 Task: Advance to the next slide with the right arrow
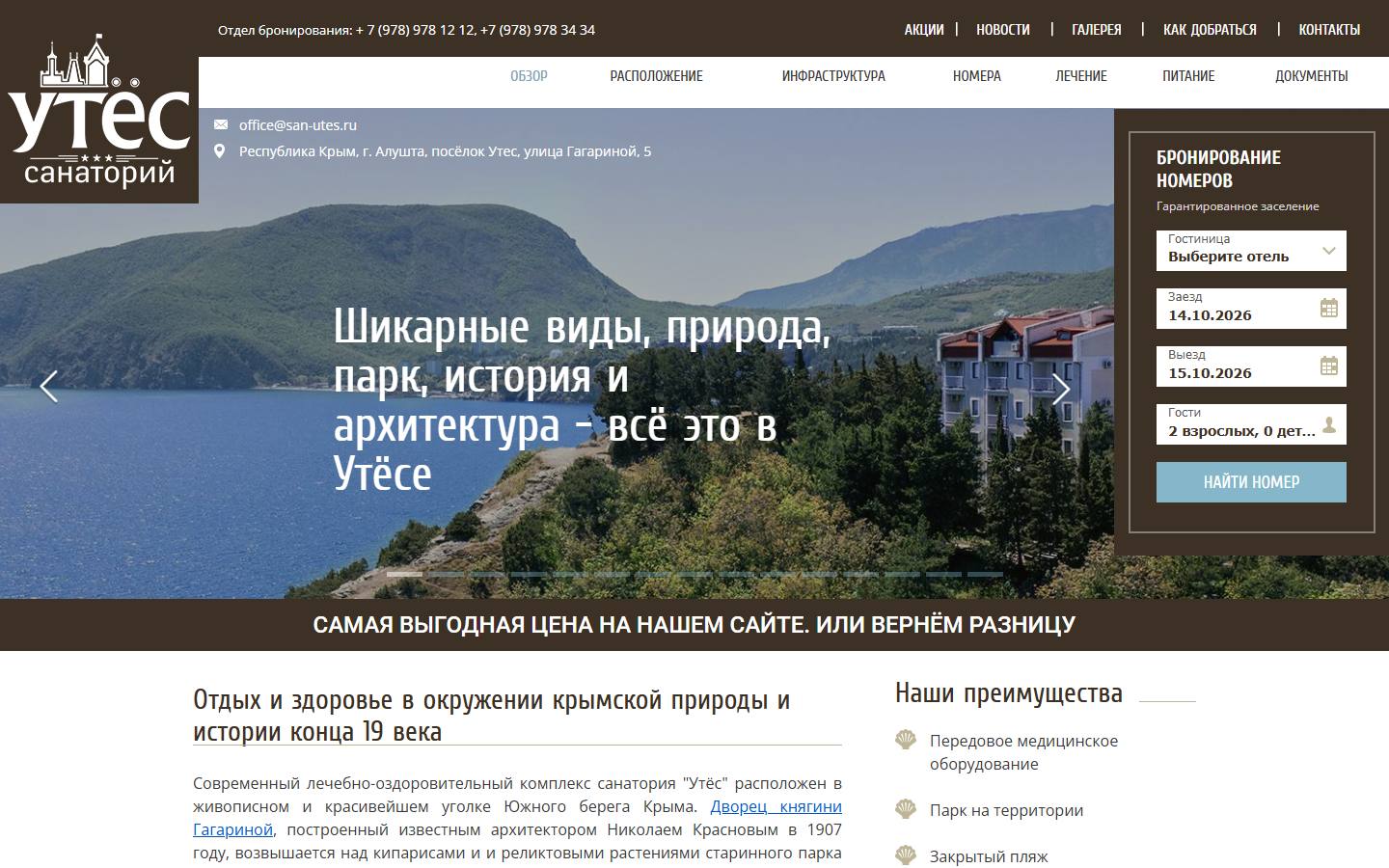tap(1061, 388)
